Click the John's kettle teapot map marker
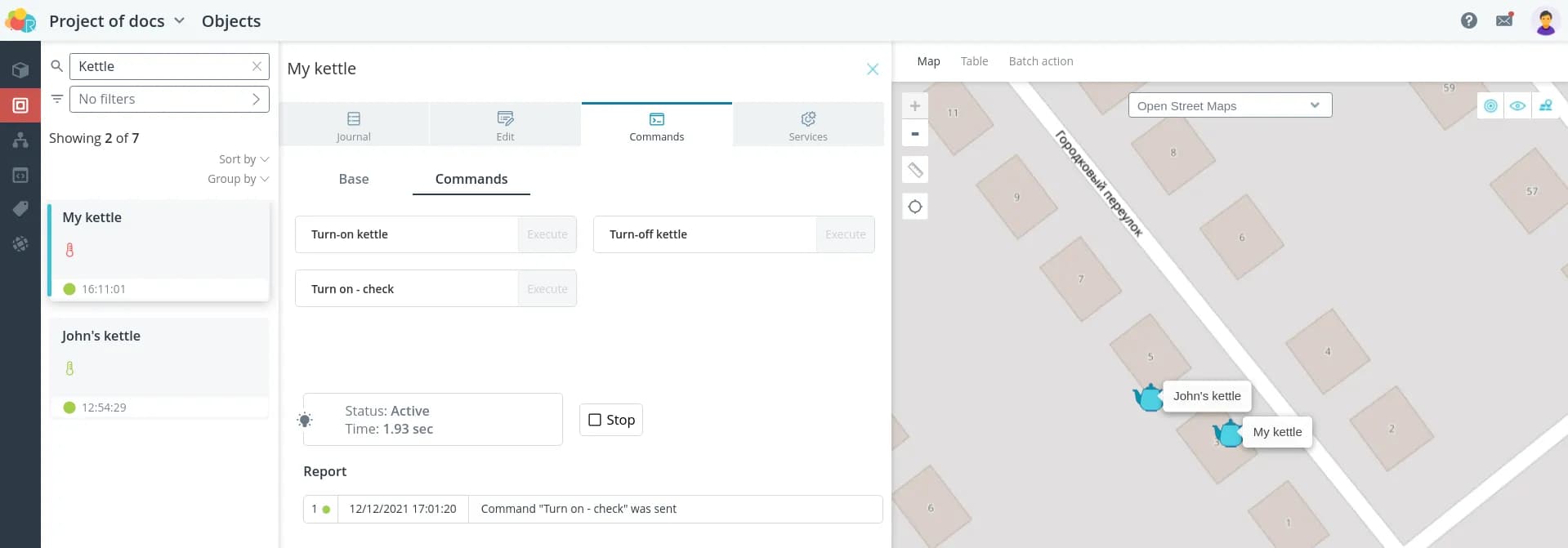 click(1149, 398)
